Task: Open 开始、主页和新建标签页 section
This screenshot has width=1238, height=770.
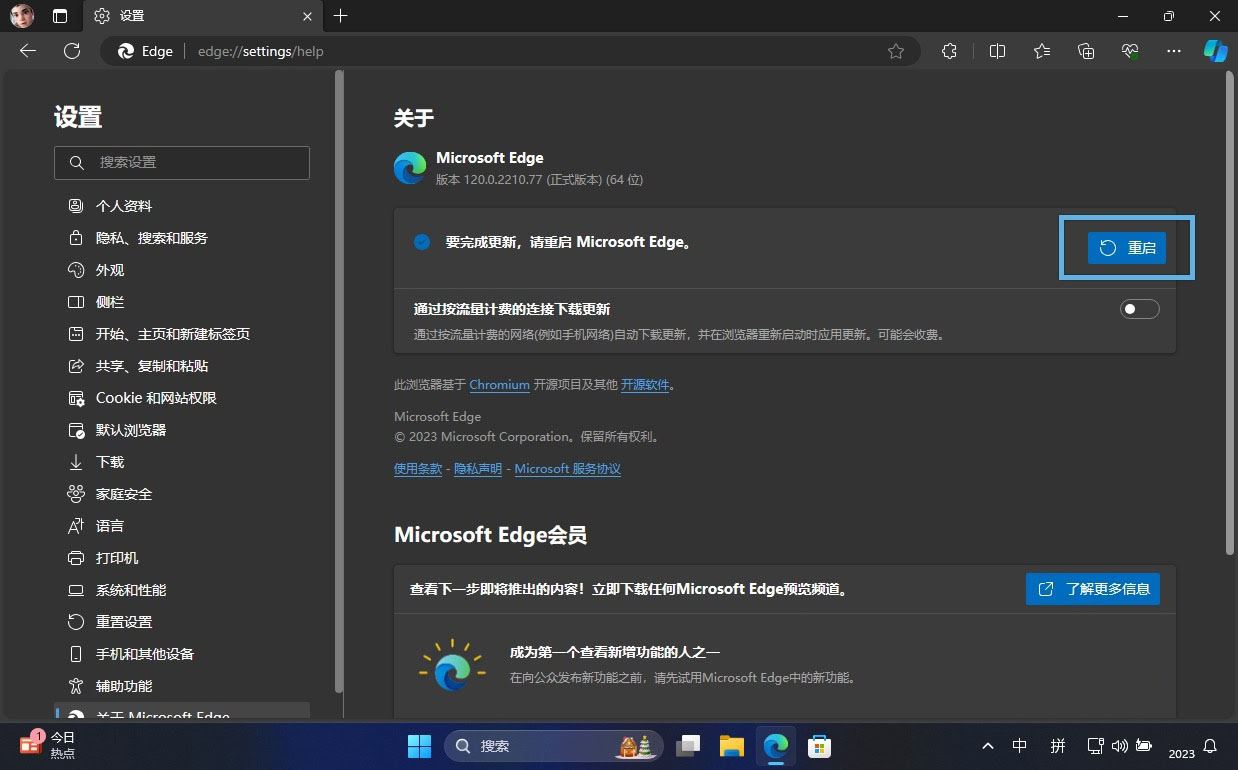Action: 182,334
